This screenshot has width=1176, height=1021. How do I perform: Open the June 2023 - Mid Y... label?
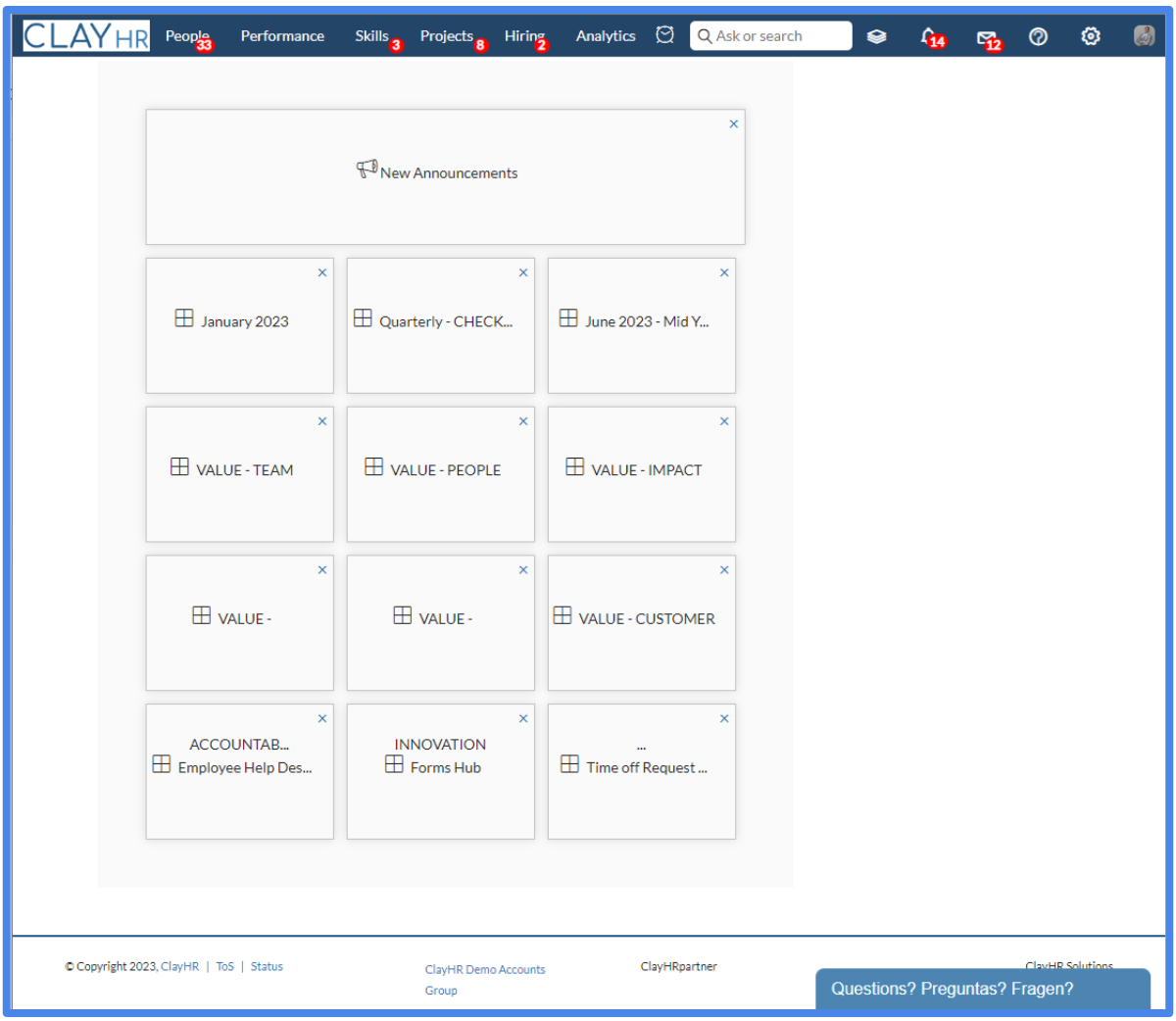647,321
